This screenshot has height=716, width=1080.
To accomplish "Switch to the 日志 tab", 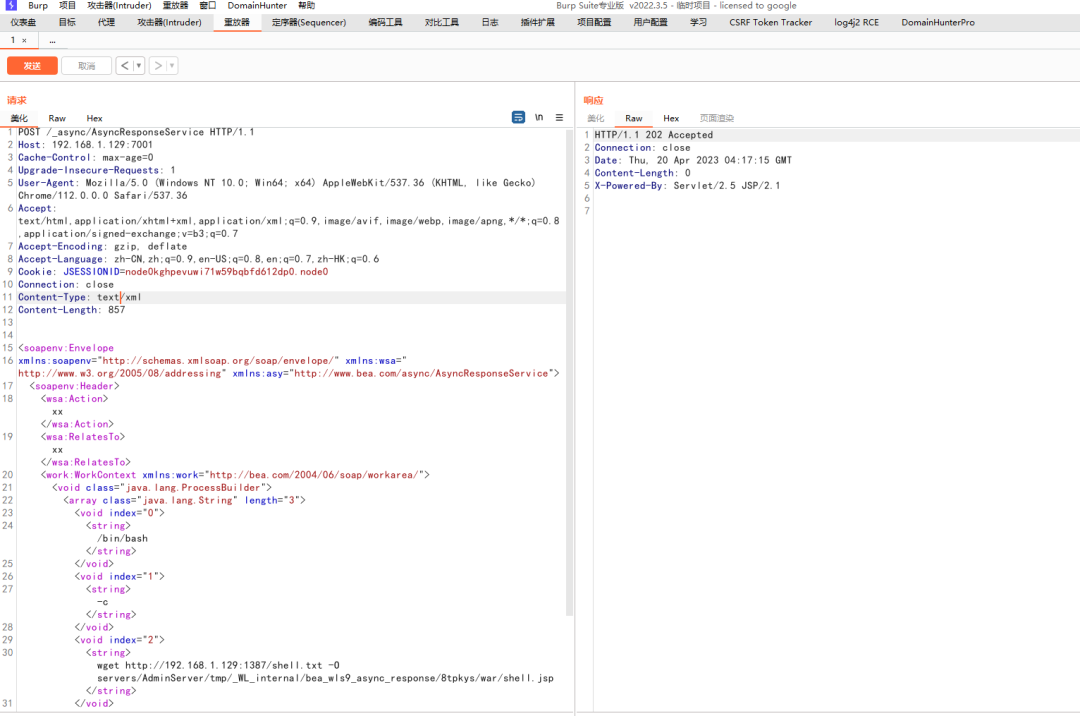I will [x=490, y=23].
